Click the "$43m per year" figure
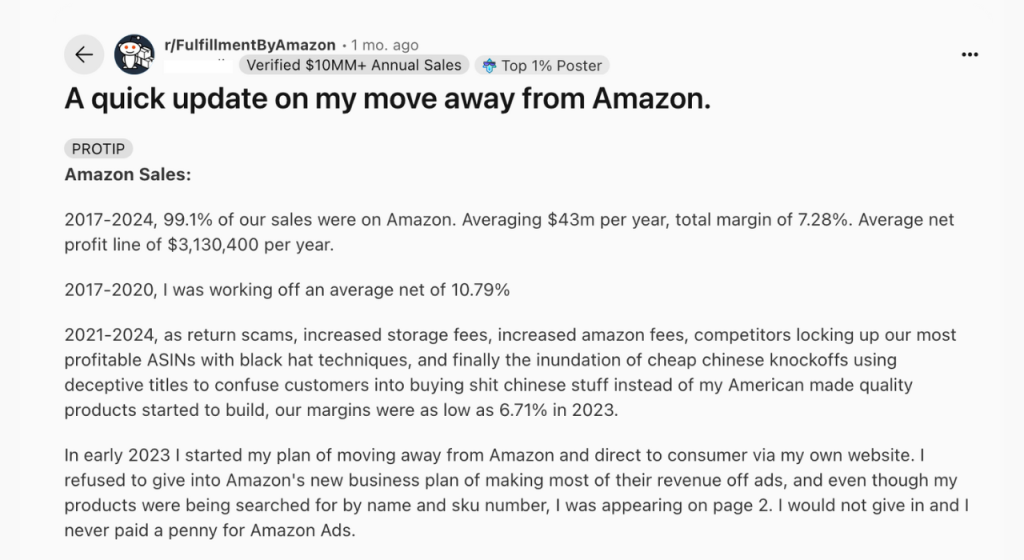This screenshot has width=1024, height=560. 607,219
